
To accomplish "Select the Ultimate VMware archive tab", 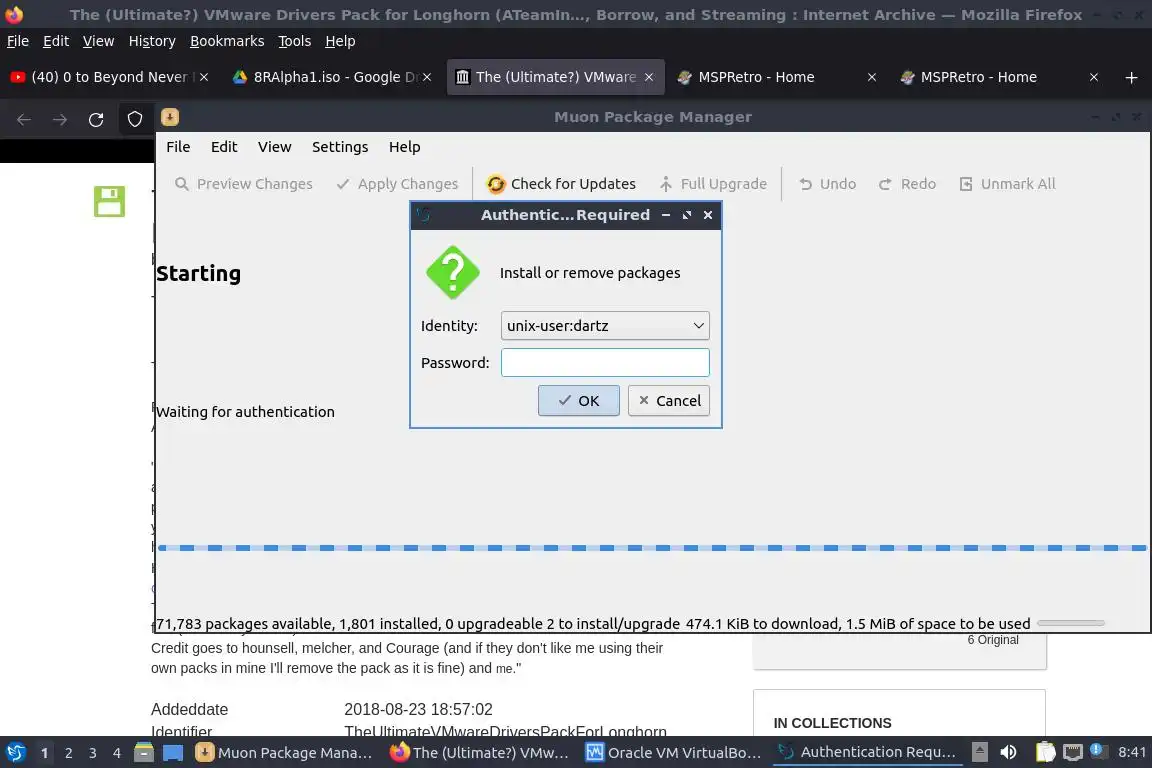I will coord(555,77).
